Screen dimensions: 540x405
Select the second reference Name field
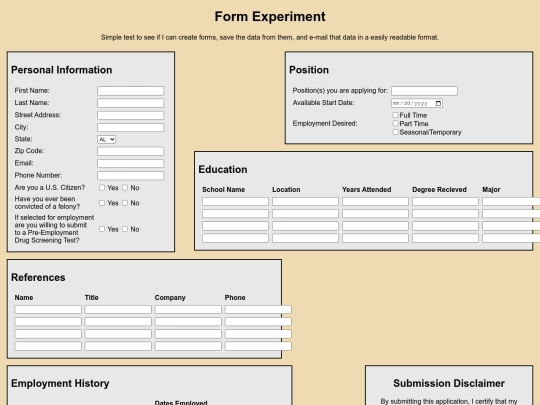coord(48,322)
